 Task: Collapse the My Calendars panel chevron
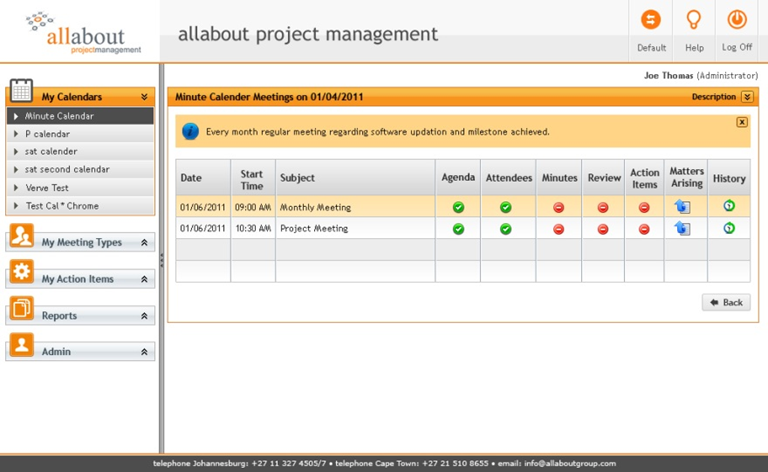[x=144, y=97]
